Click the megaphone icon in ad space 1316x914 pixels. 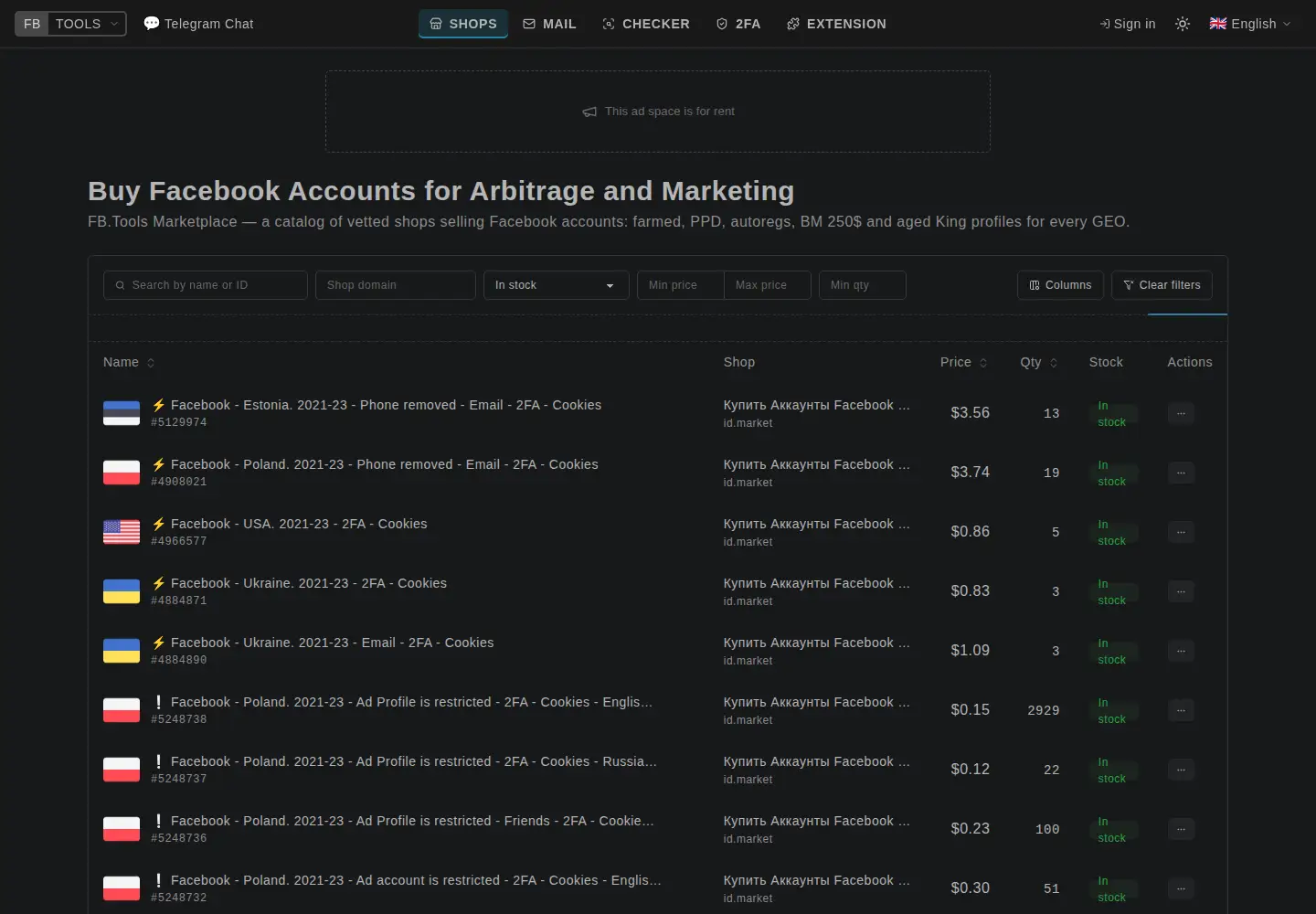pyautogui.click(x=589, y=112)
